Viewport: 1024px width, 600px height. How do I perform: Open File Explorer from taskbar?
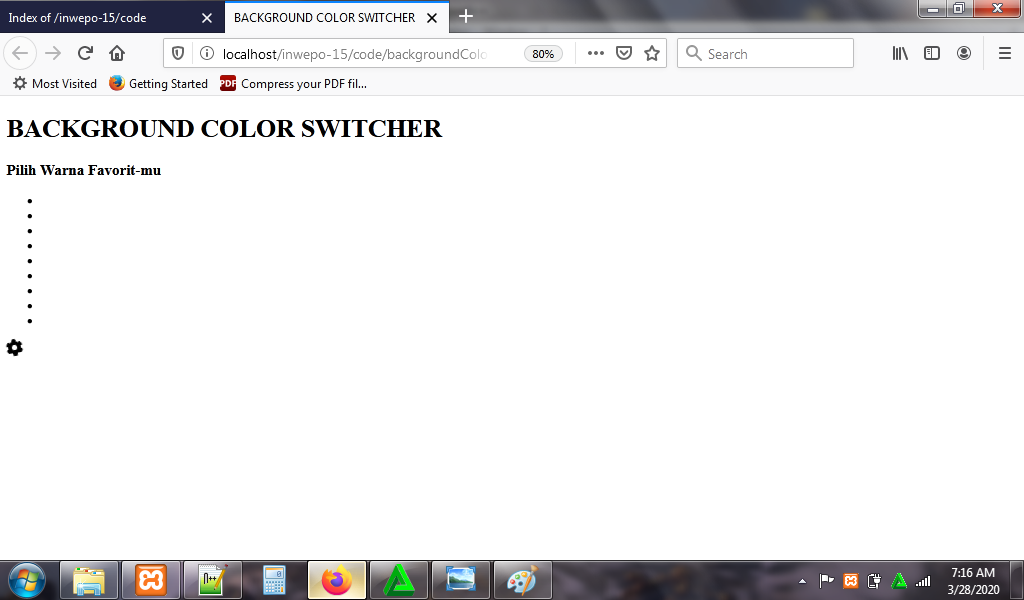click(89, 580)
